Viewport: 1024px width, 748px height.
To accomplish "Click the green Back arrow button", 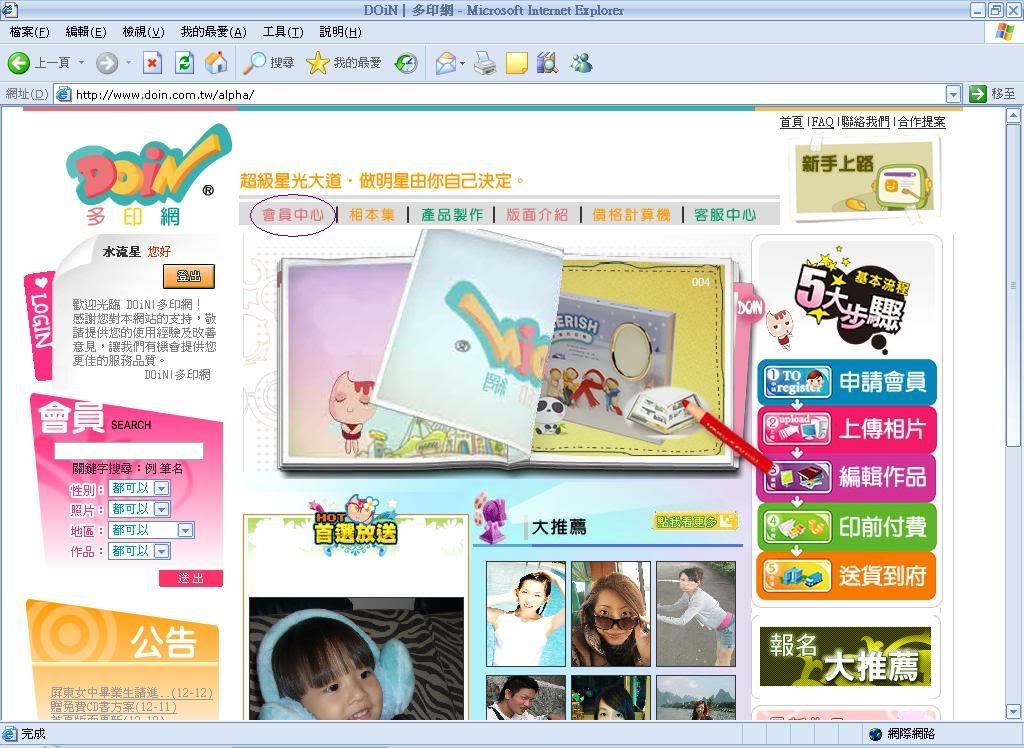I will click(x=19, y=63).
